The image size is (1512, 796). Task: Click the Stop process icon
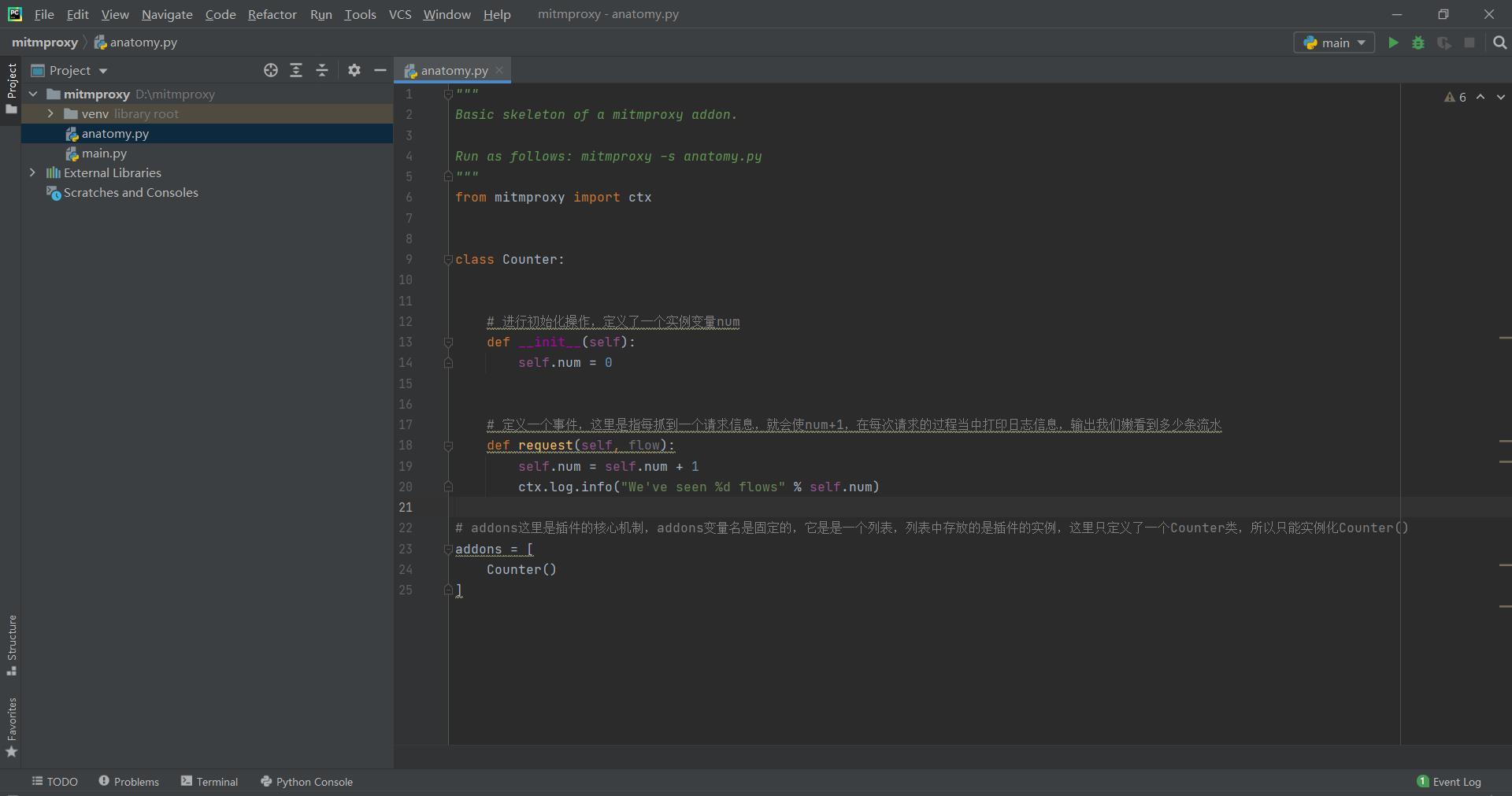point(1469,43)
